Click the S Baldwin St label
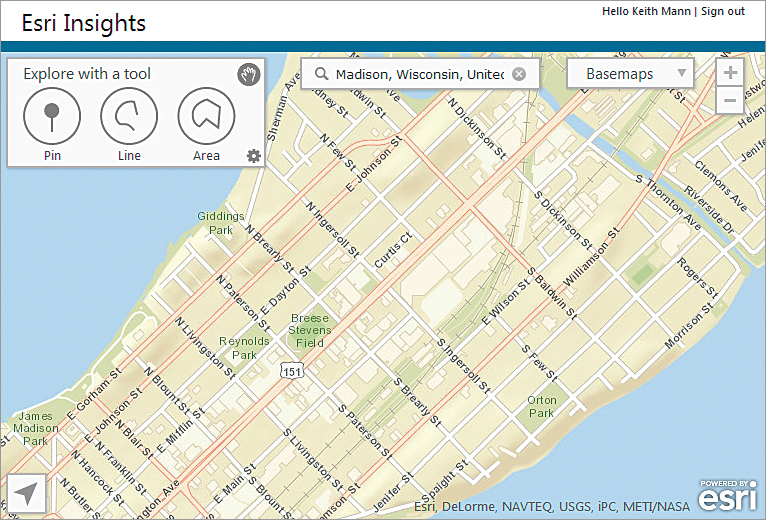The width and height of the screenshot is (766, 520). click(552, 293)
